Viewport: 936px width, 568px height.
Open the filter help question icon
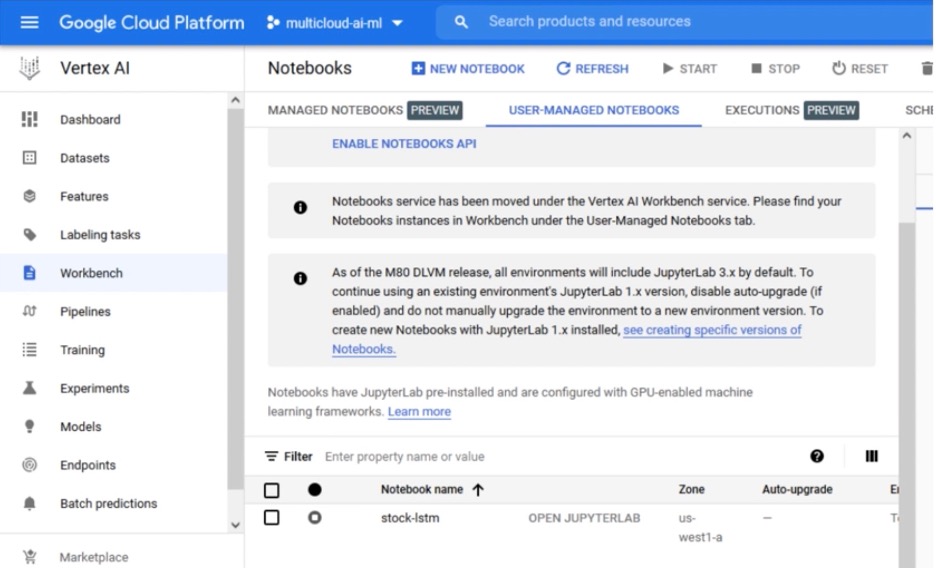[x=817, y=456]
